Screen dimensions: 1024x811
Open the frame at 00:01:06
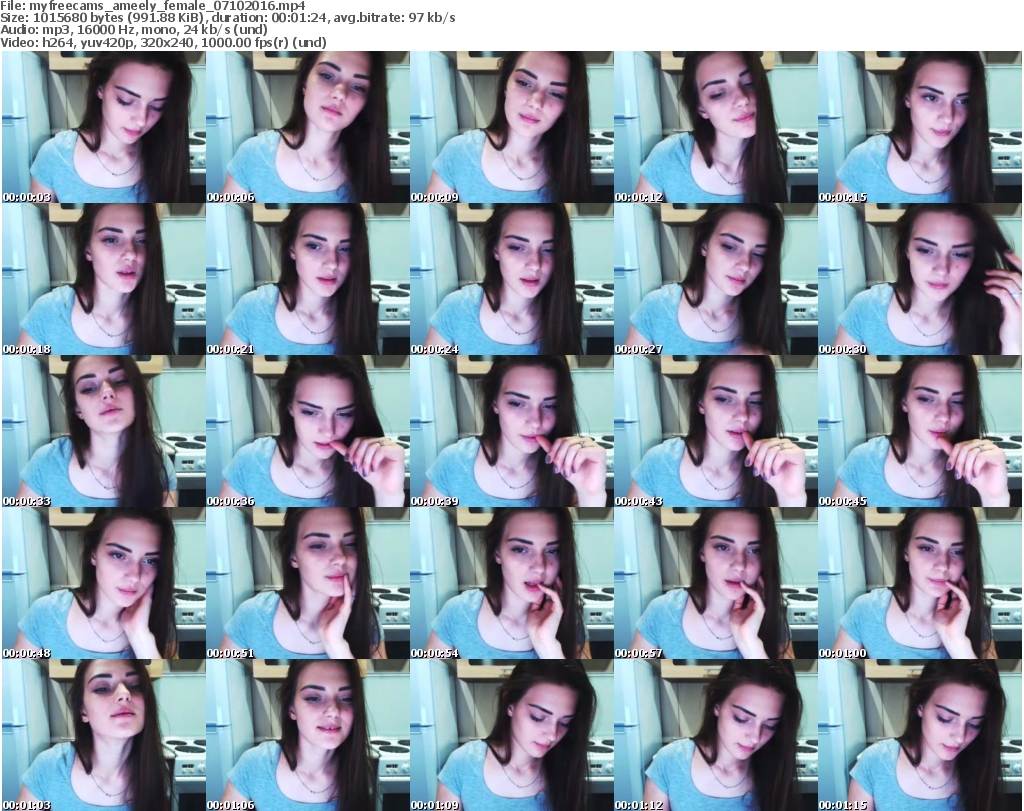click(308, 735)
